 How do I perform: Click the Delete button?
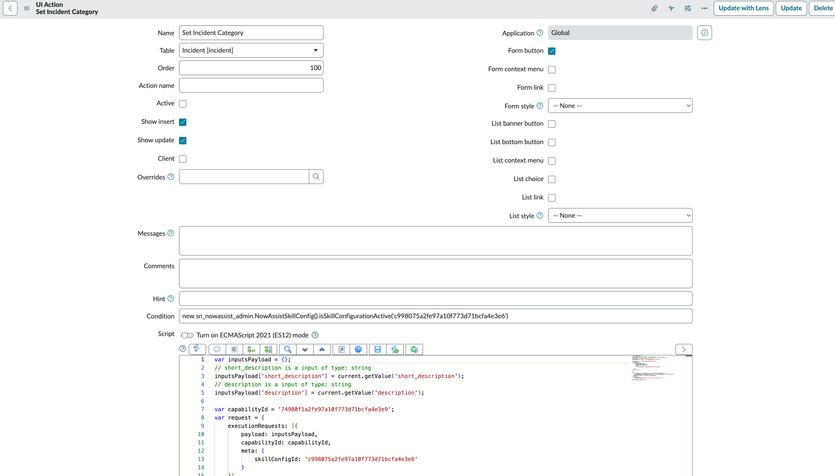pos(822,8)
